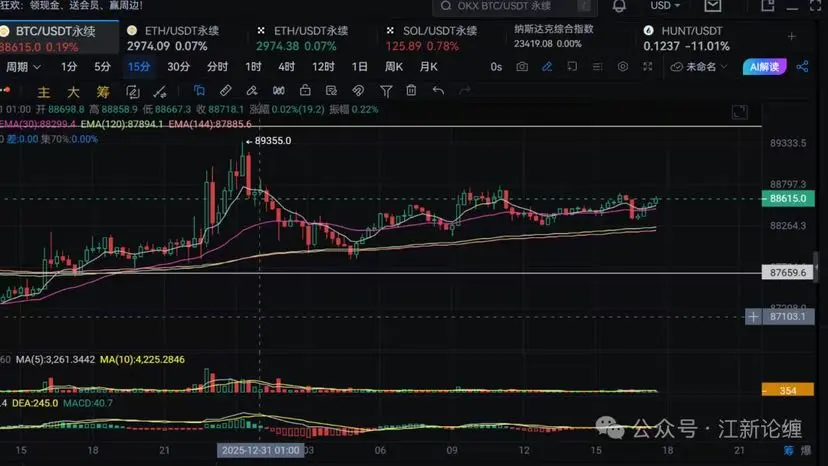Image resolution: width=828 pixels, height=466 pixels.
Task: Select the 5分 timeframe
Action: [102, 67]
